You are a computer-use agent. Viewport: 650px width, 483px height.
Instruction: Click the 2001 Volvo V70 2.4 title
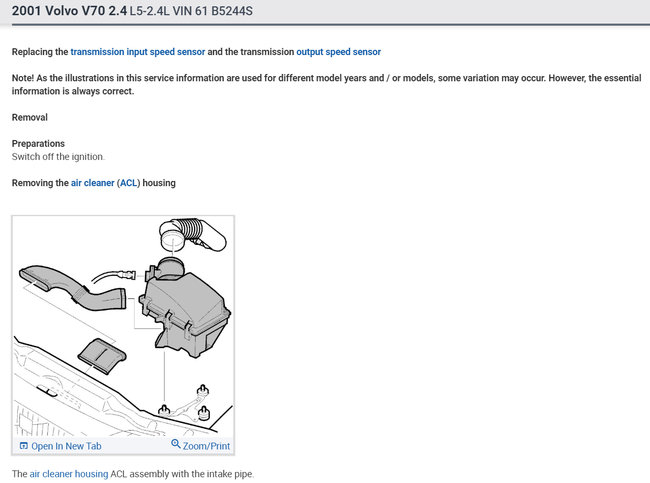click(69, 10)
